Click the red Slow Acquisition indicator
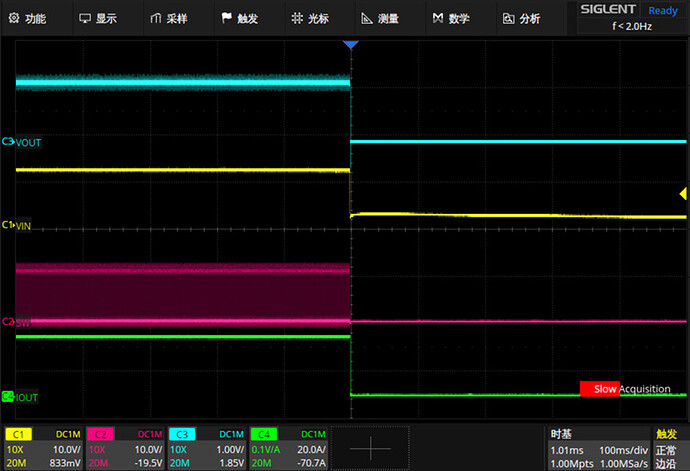Viewport: 690px width, 471px height. coord(599,389)
